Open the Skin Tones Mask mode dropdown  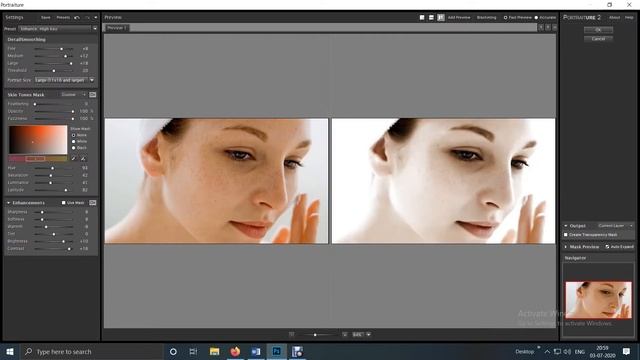73,95
